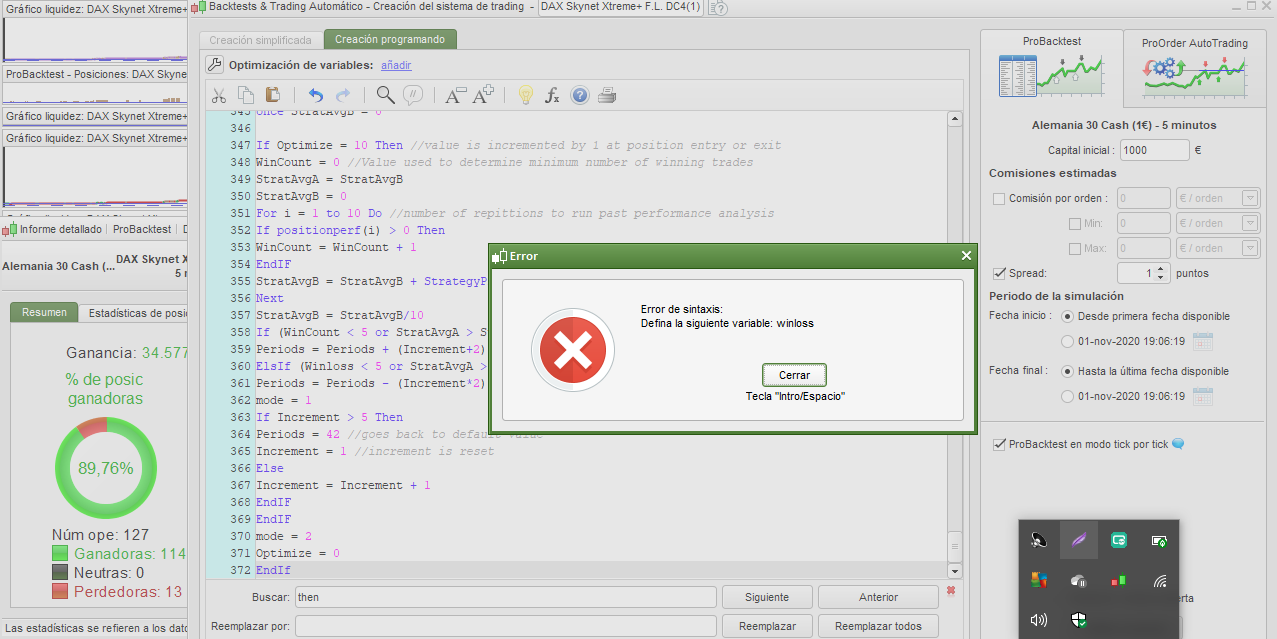The image size is (1277, 639).
Task: Close the Error dialog with X
Action: (x=966, y=256)
